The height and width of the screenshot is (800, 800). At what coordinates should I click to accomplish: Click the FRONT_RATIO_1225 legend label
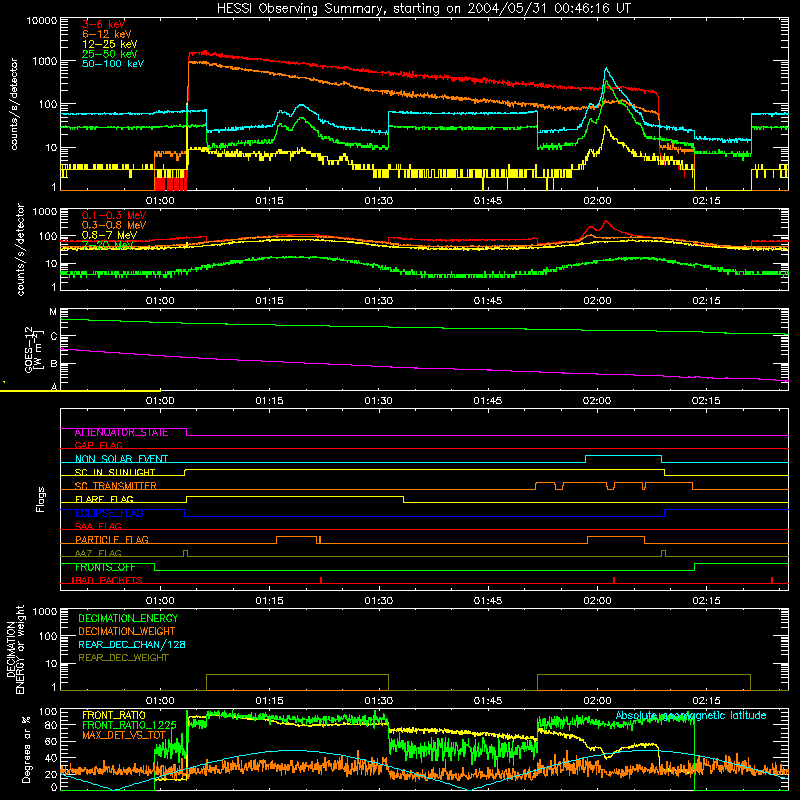point(129,725)
